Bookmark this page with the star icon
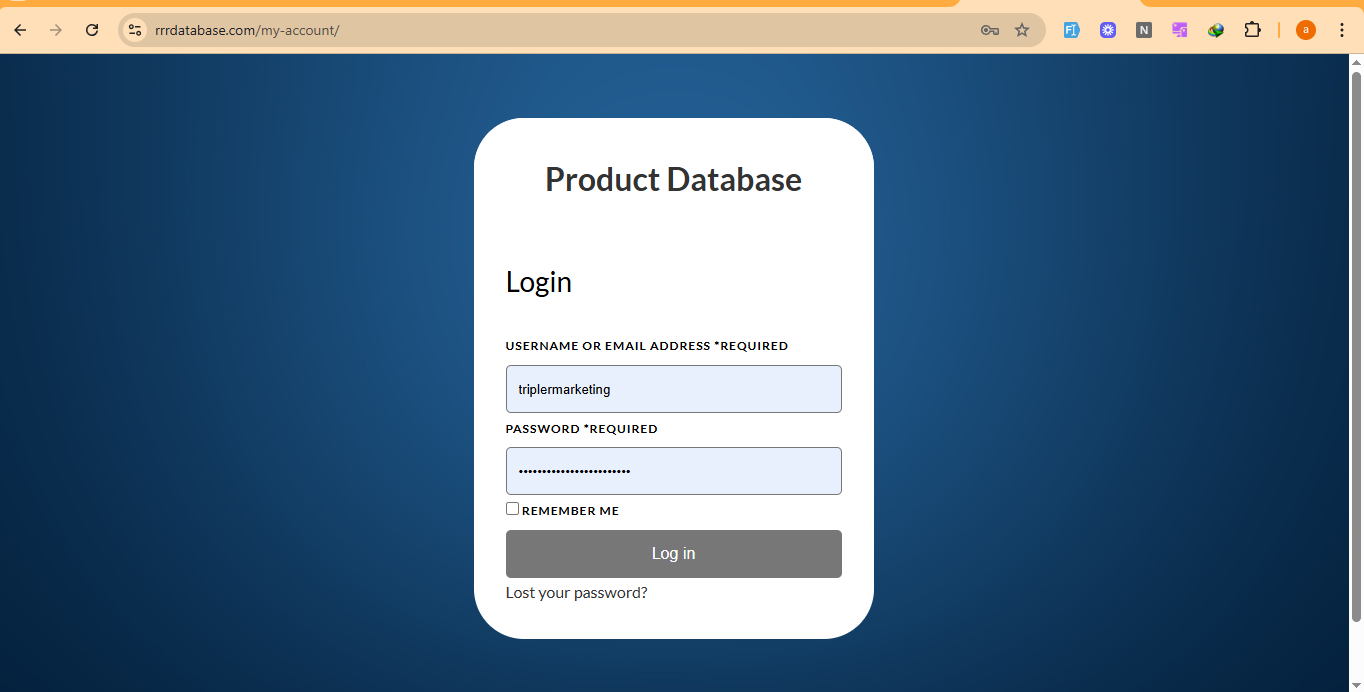The width and height of the screenshot is (1364, 692). (1022, 30)
